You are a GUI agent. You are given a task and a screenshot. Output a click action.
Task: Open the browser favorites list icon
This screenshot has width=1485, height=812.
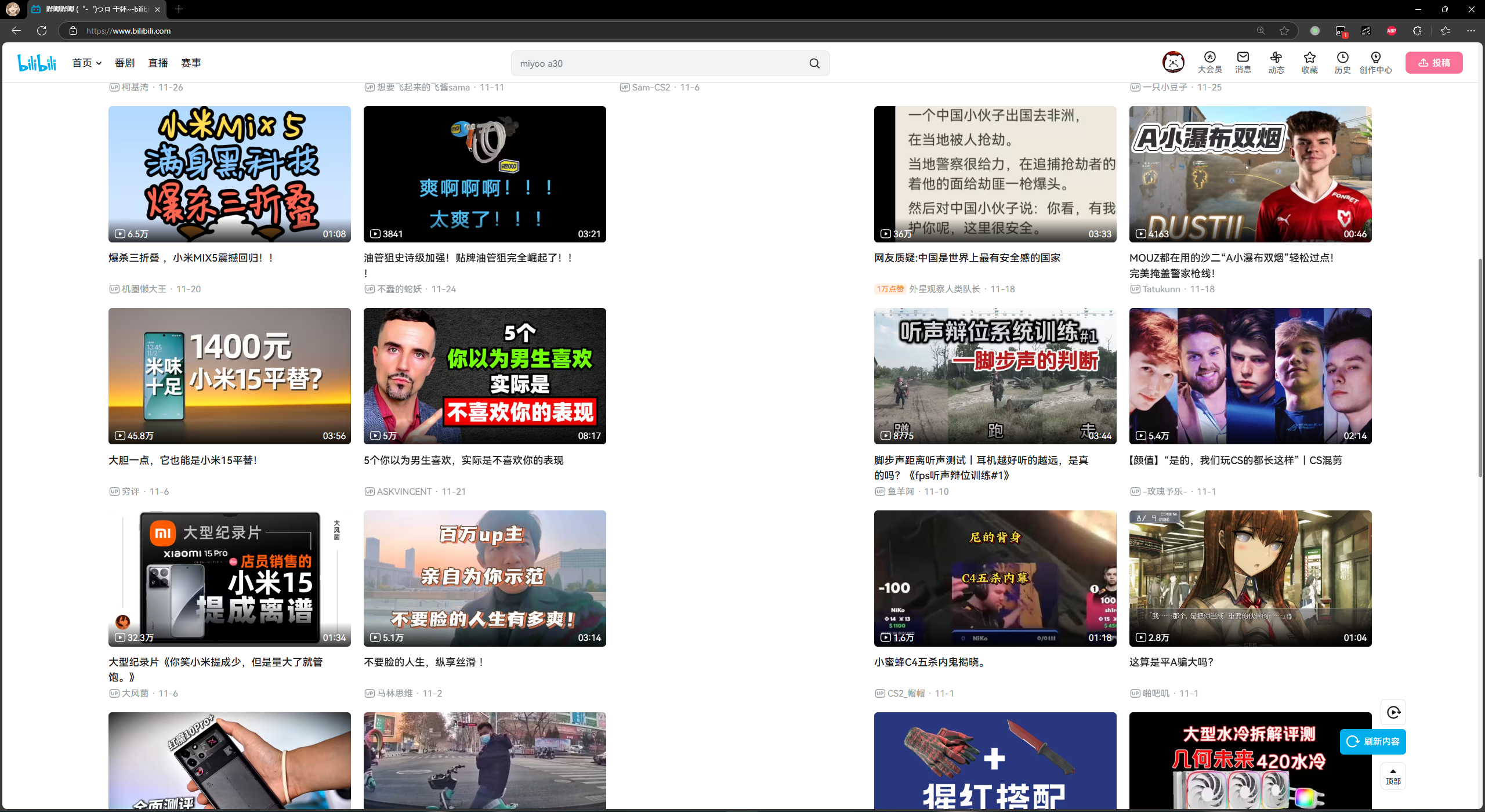click(1445, 31)
